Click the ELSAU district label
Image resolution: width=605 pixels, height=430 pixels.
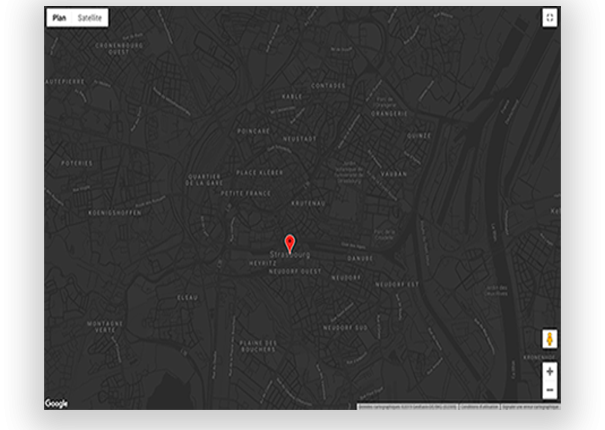(188, 298)
